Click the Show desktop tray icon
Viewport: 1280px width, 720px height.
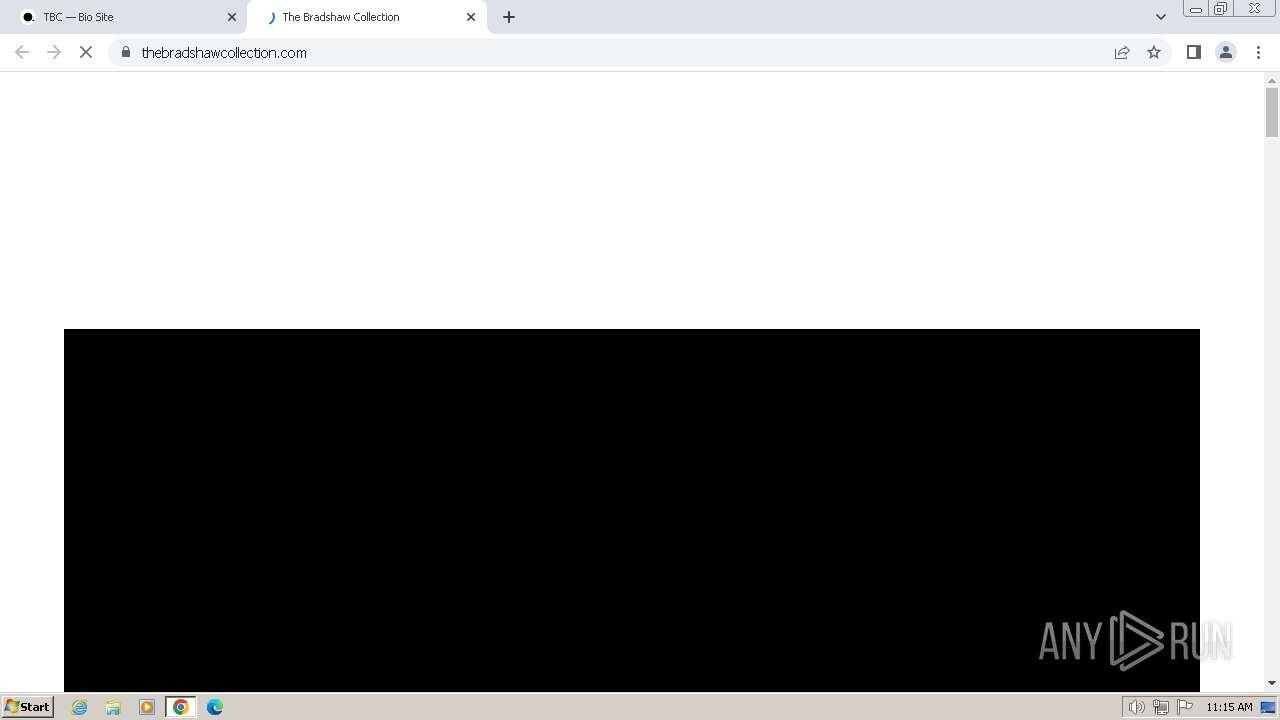(x=1268, y=707)
